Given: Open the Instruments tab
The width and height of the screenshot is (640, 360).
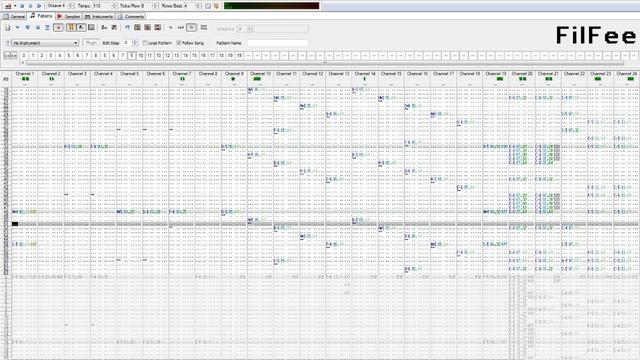Looking at the screenshot, I should [x=99, y=16].
